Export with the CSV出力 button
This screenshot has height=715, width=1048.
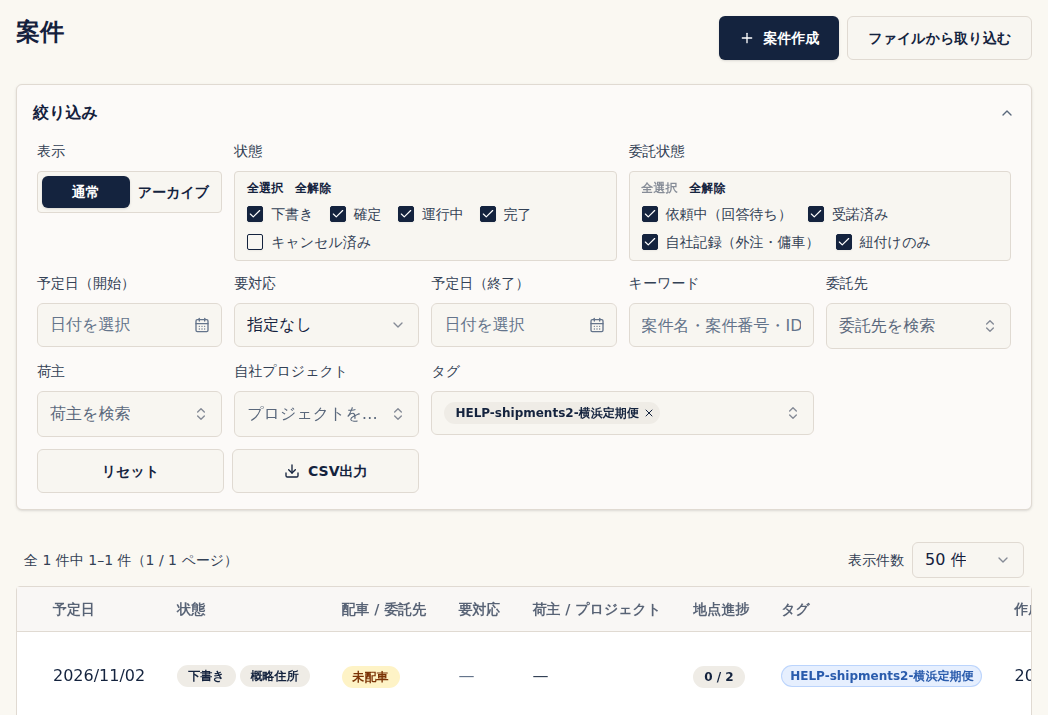[x=325, y=471]
